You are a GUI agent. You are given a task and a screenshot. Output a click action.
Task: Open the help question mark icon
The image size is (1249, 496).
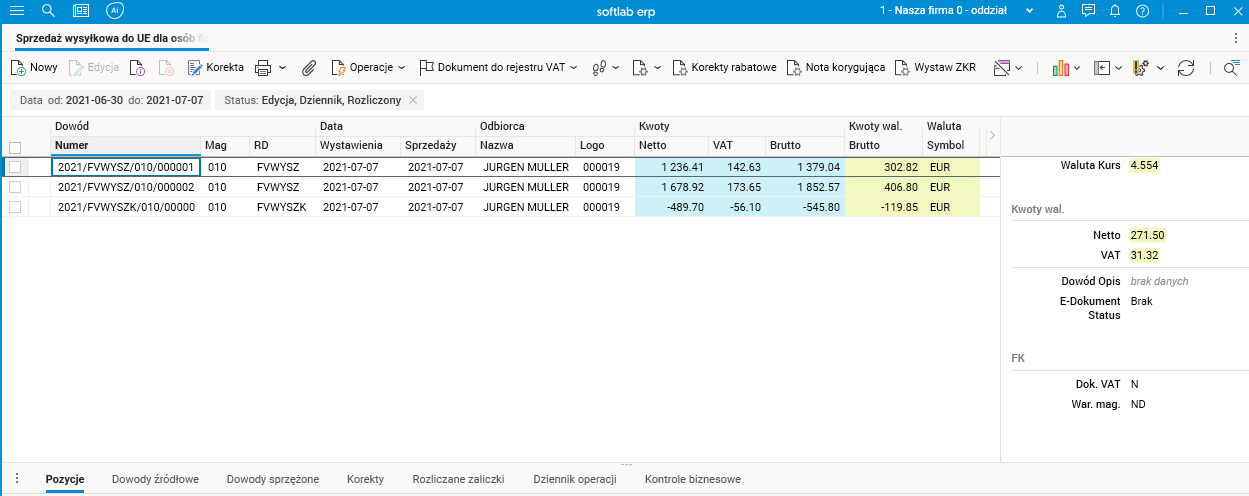pos(1142,11)
